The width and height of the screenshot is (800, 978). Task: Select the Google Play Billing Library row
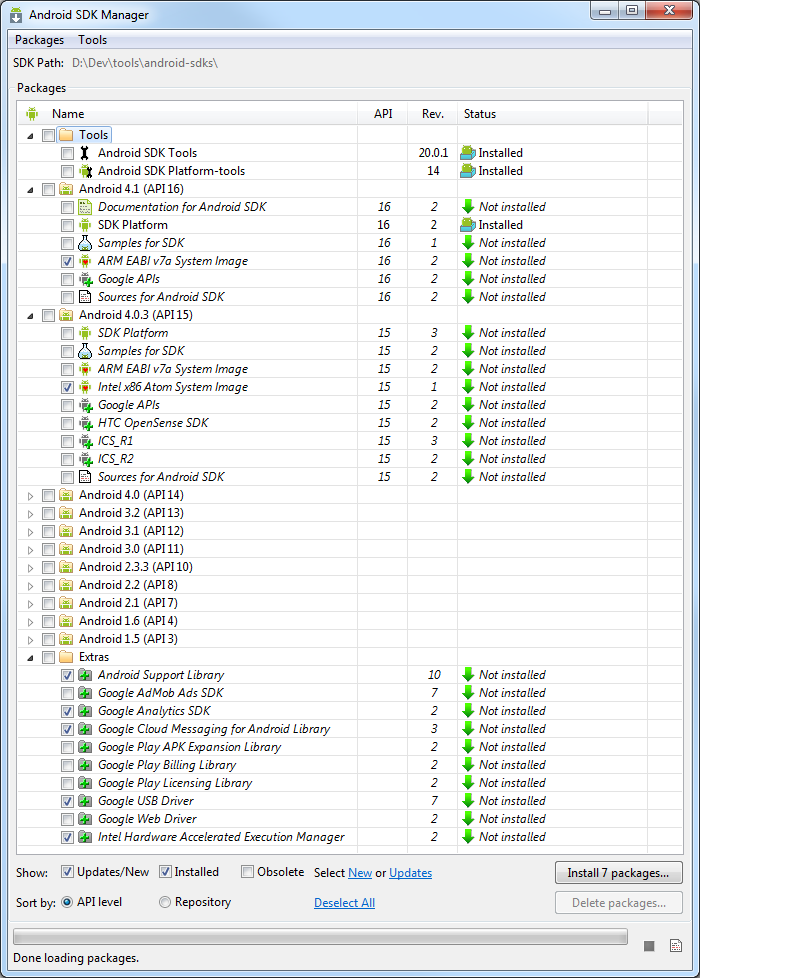click(x=349, y=765)
